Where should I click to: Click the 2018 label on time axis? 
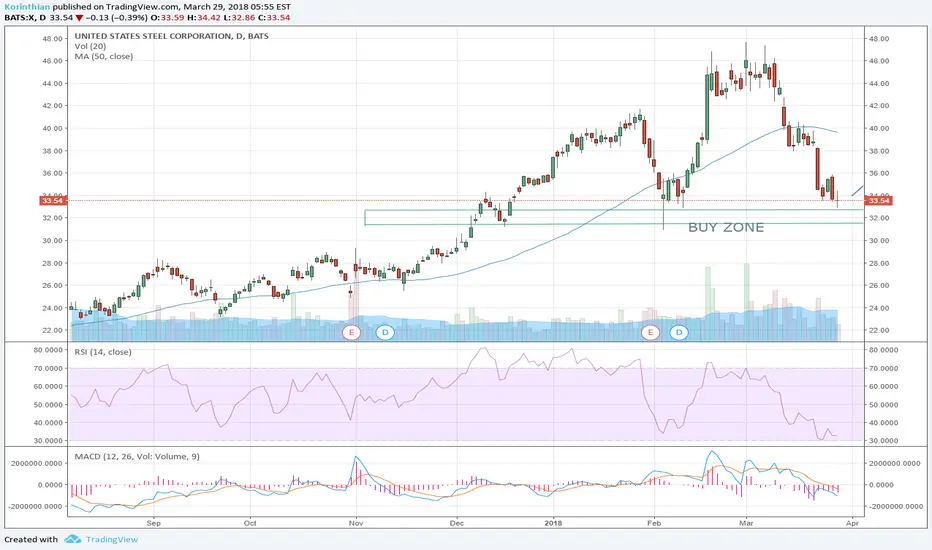tap(553, 523)
